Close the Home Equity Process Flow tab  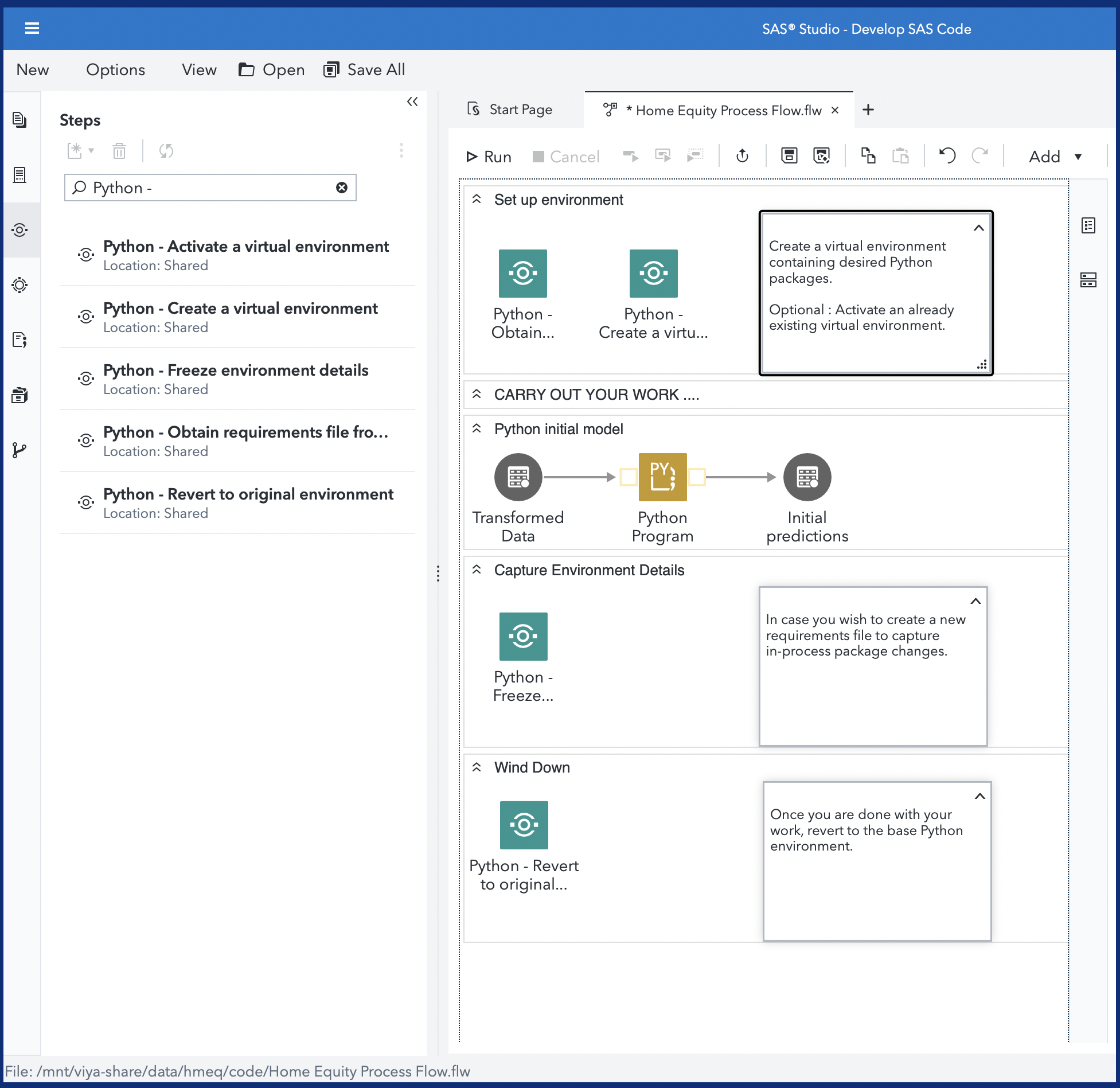point(835,110)
